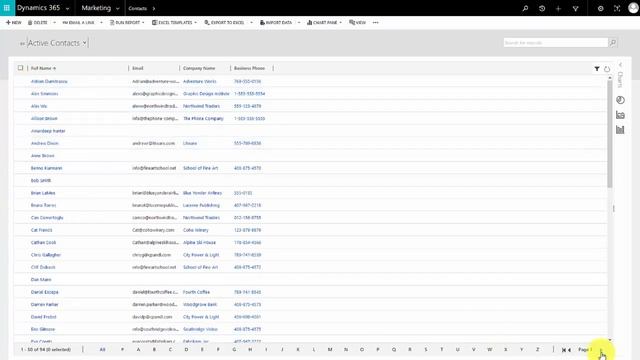Click the Delete command
The image size is (640, 360).
tap(38, 22)
